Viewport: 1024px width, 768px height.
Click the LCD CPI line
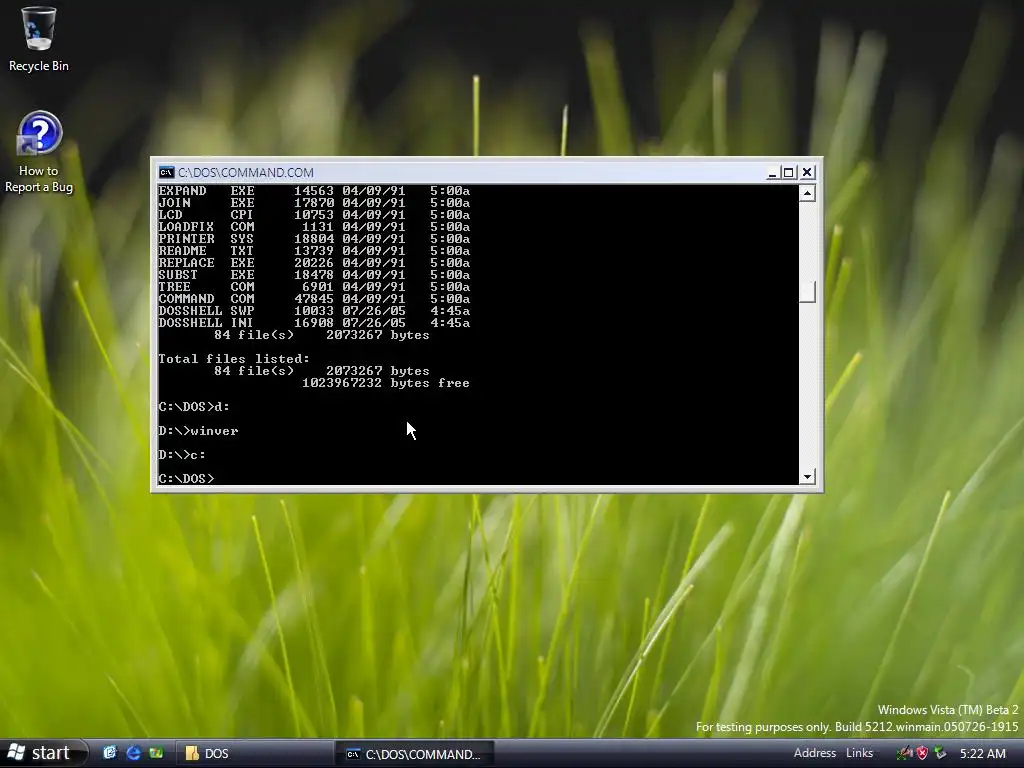[314, 215]
